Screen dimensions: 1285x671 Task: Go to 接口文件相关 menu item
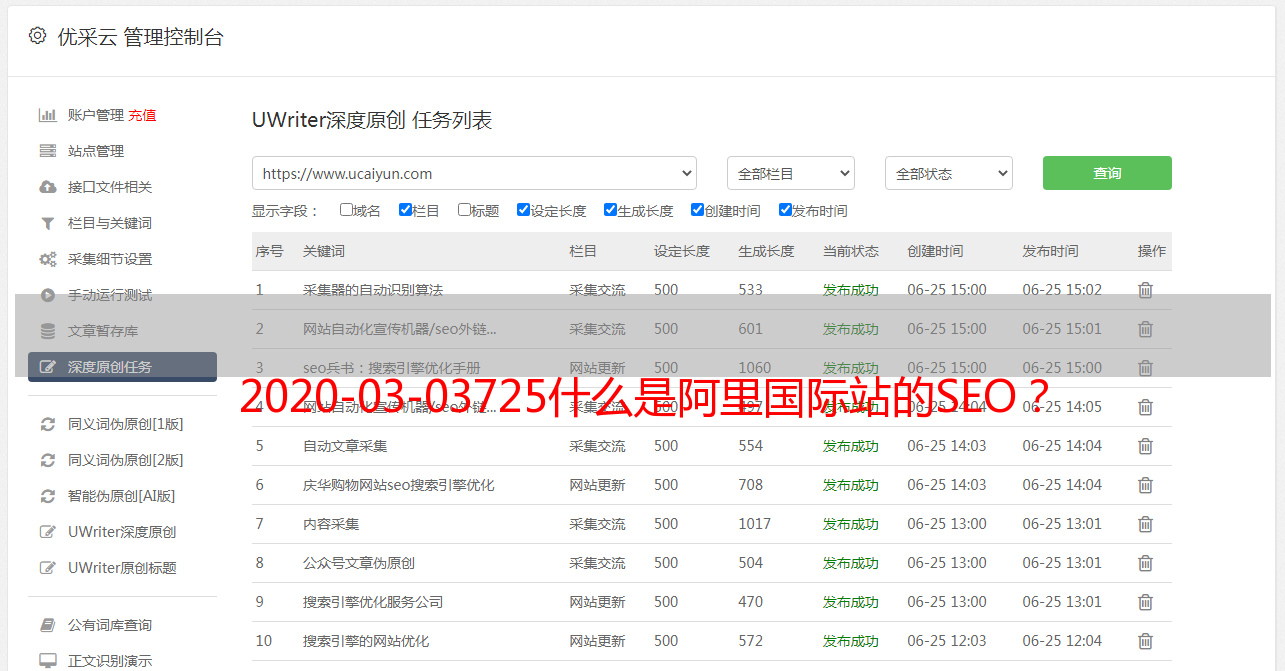point(110,187)
